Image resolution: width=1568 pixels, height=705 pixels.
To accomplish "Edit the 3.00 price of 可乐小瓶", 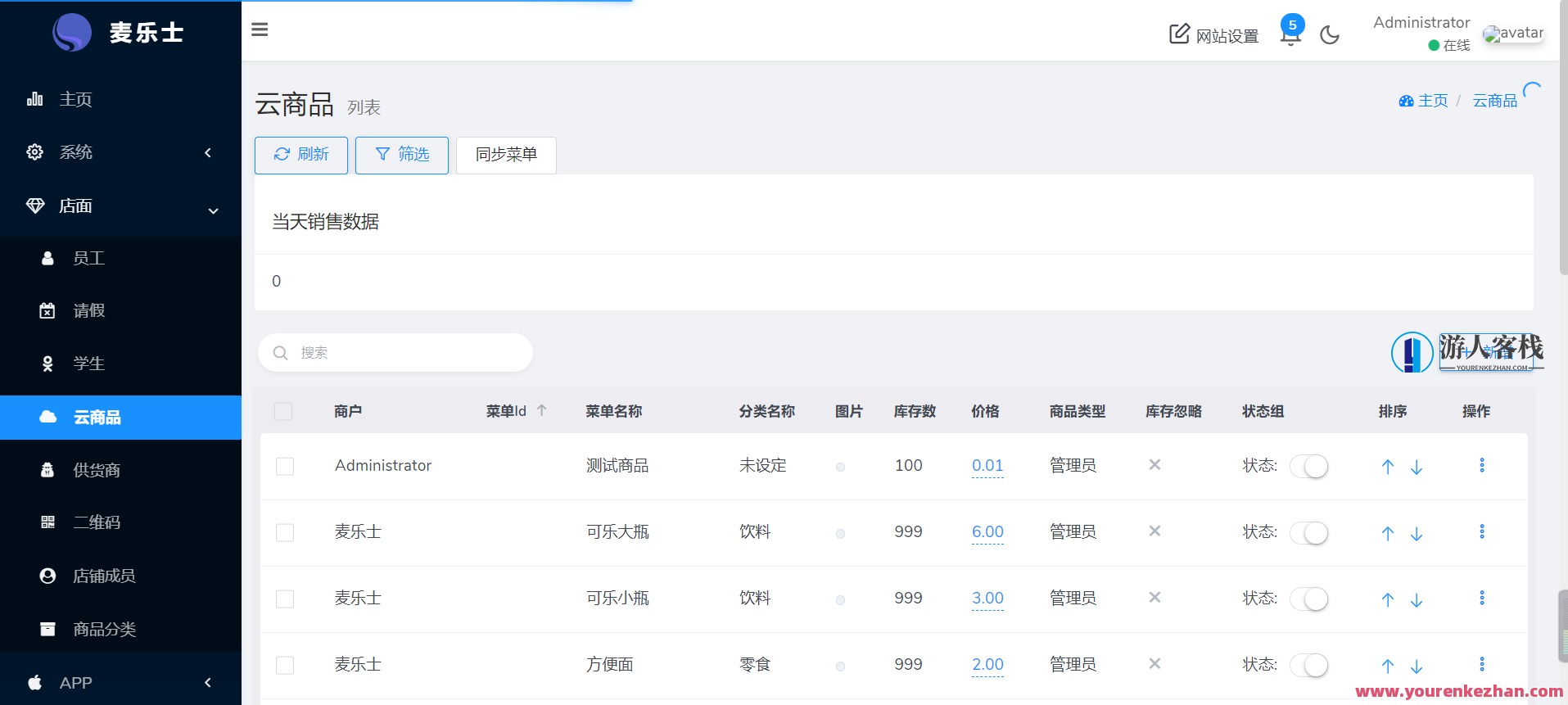I will [987, 599].
